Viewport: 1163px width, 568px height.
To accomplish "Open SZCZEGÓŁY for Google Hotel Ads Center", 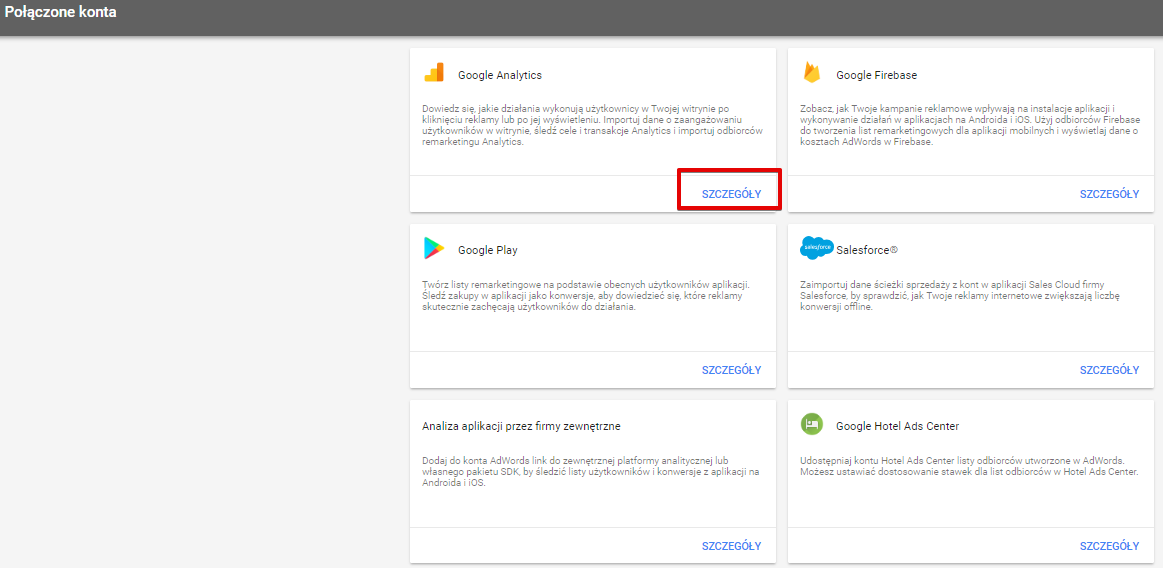I will [1109, 546].
